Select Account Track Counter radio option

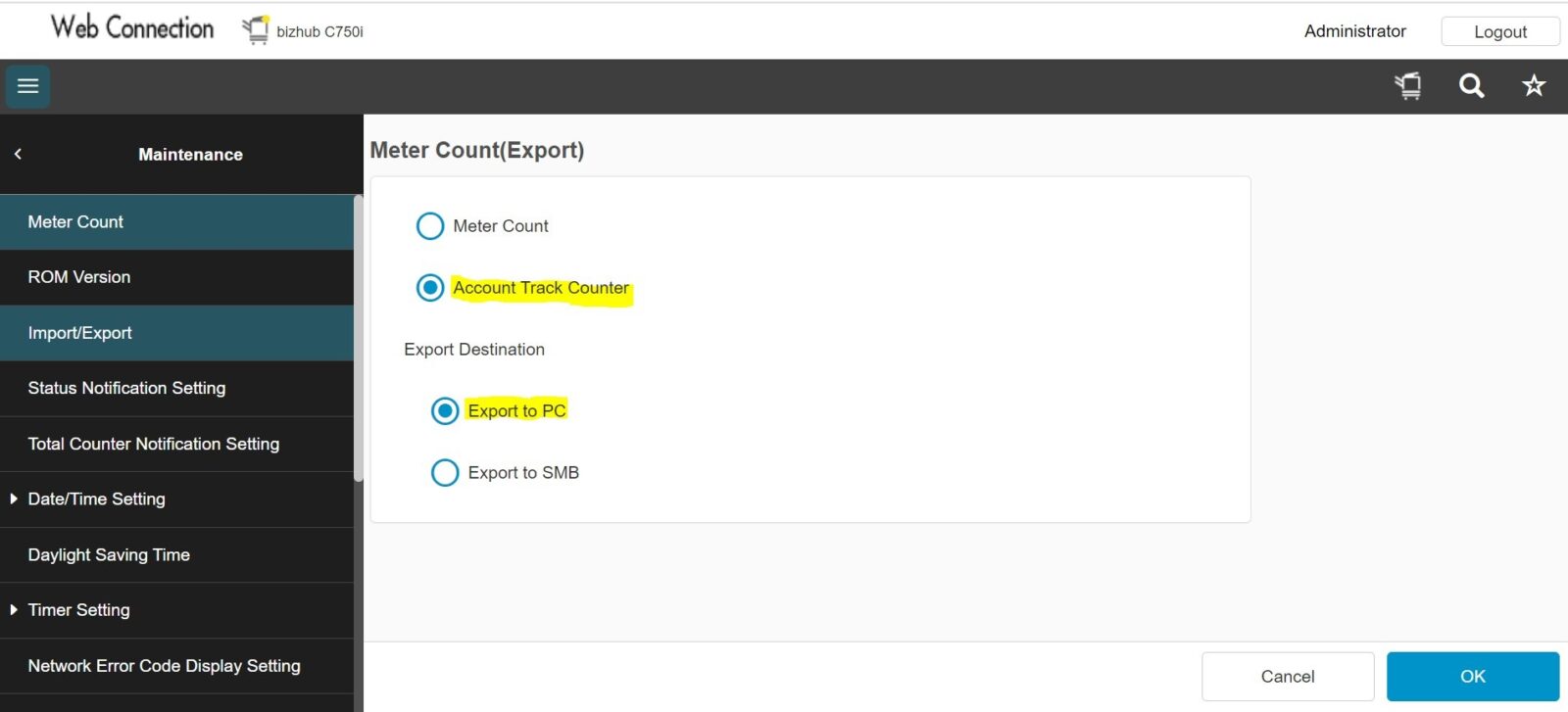click(x=430, y=288)
